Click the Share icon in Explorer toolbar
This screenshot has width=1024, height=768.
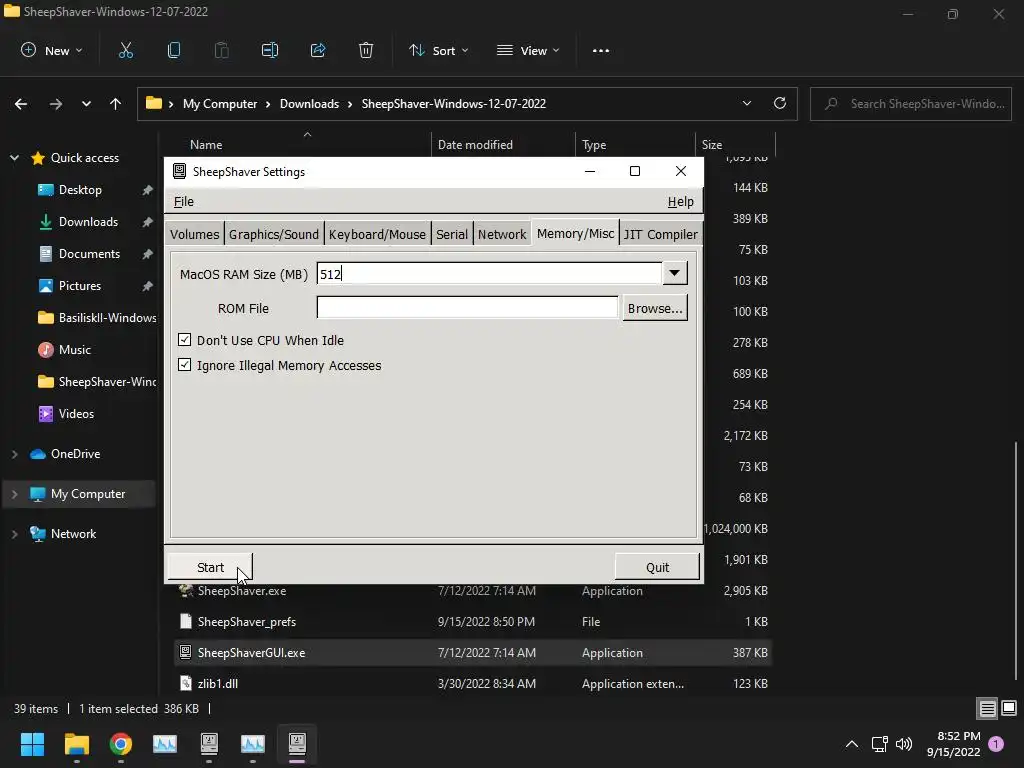[x=318, y=50]
